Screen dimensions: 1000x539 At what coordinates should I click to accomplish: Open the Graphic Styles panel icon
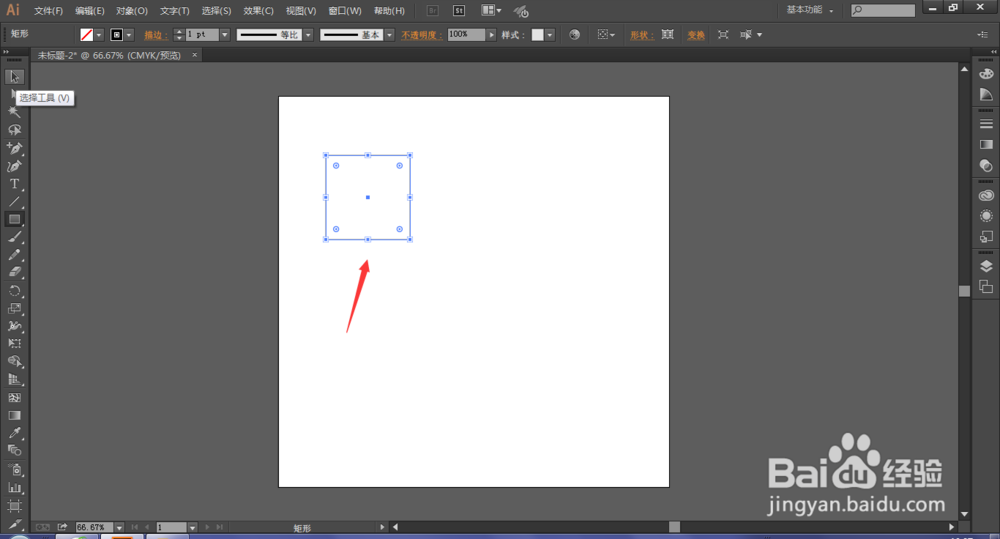click(986, 237)
